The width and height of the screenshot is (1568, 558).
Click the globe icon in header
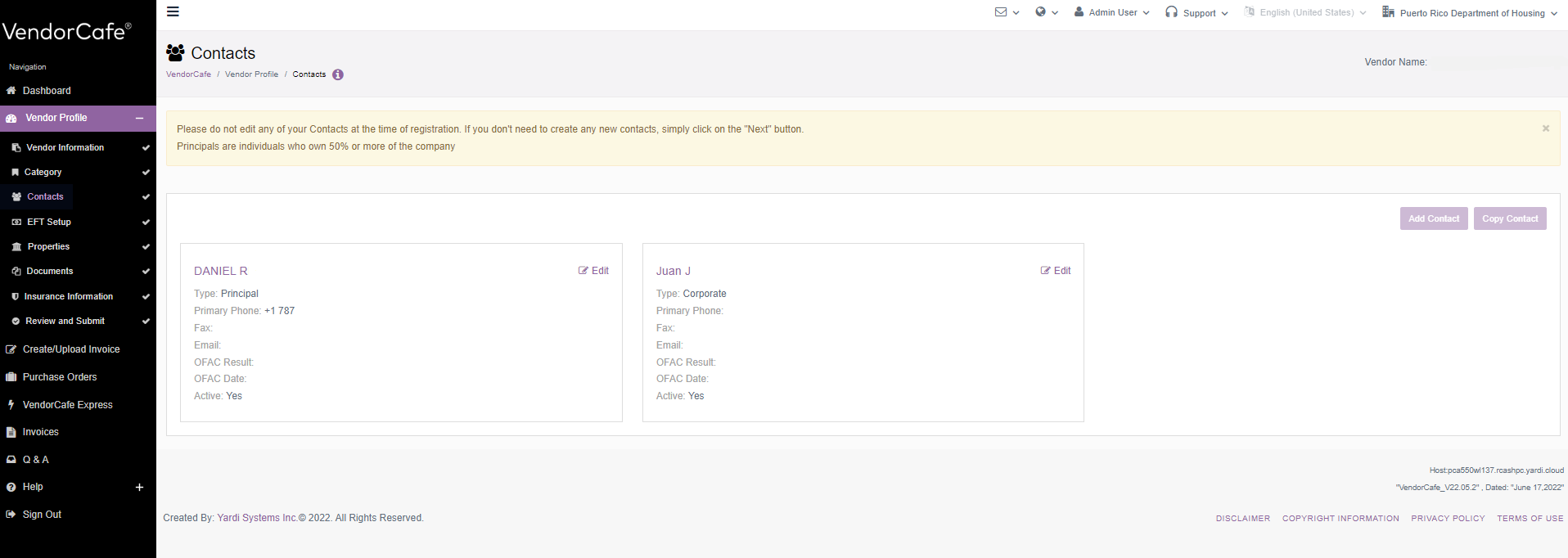coord(1040,12)
